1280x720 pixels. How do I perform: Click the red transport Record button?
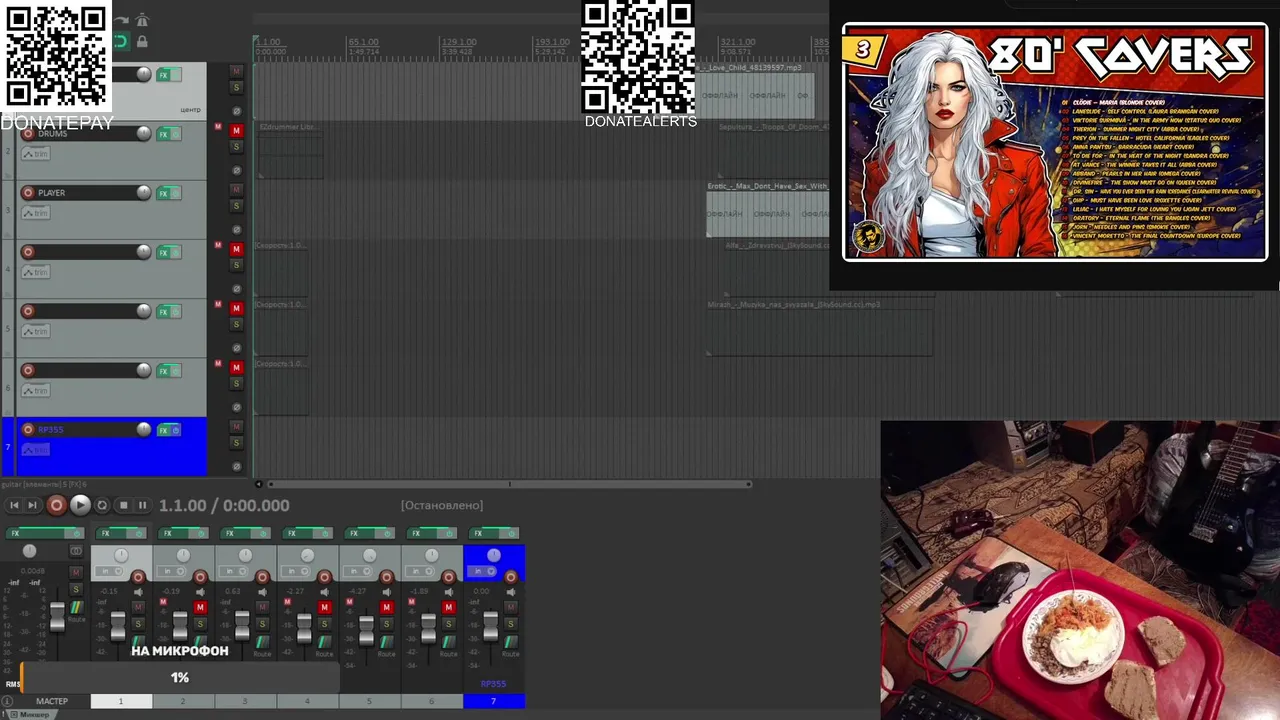point(56,506)
